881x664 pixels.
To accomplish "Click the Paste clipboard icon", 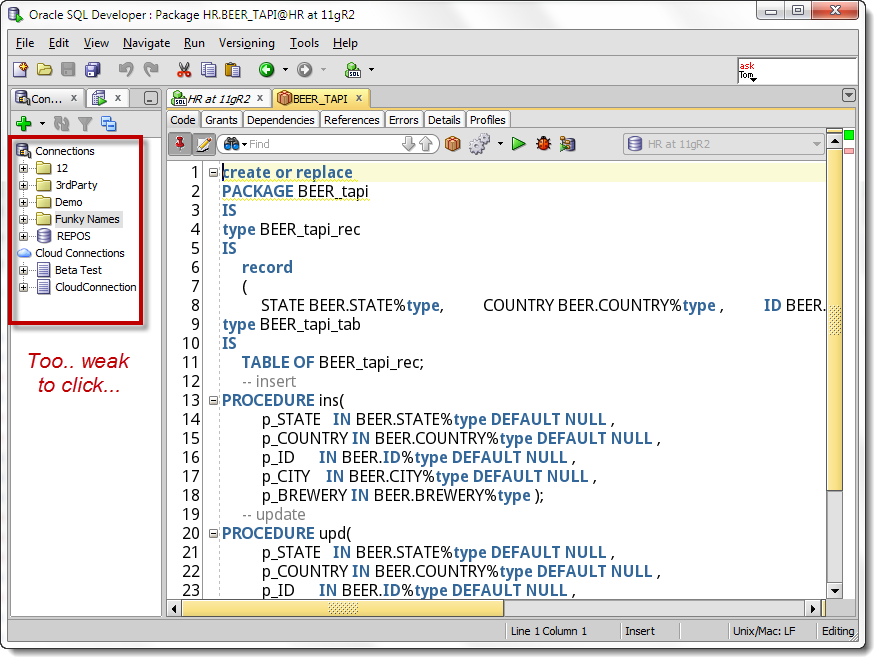I will click(x=233, y=70).
